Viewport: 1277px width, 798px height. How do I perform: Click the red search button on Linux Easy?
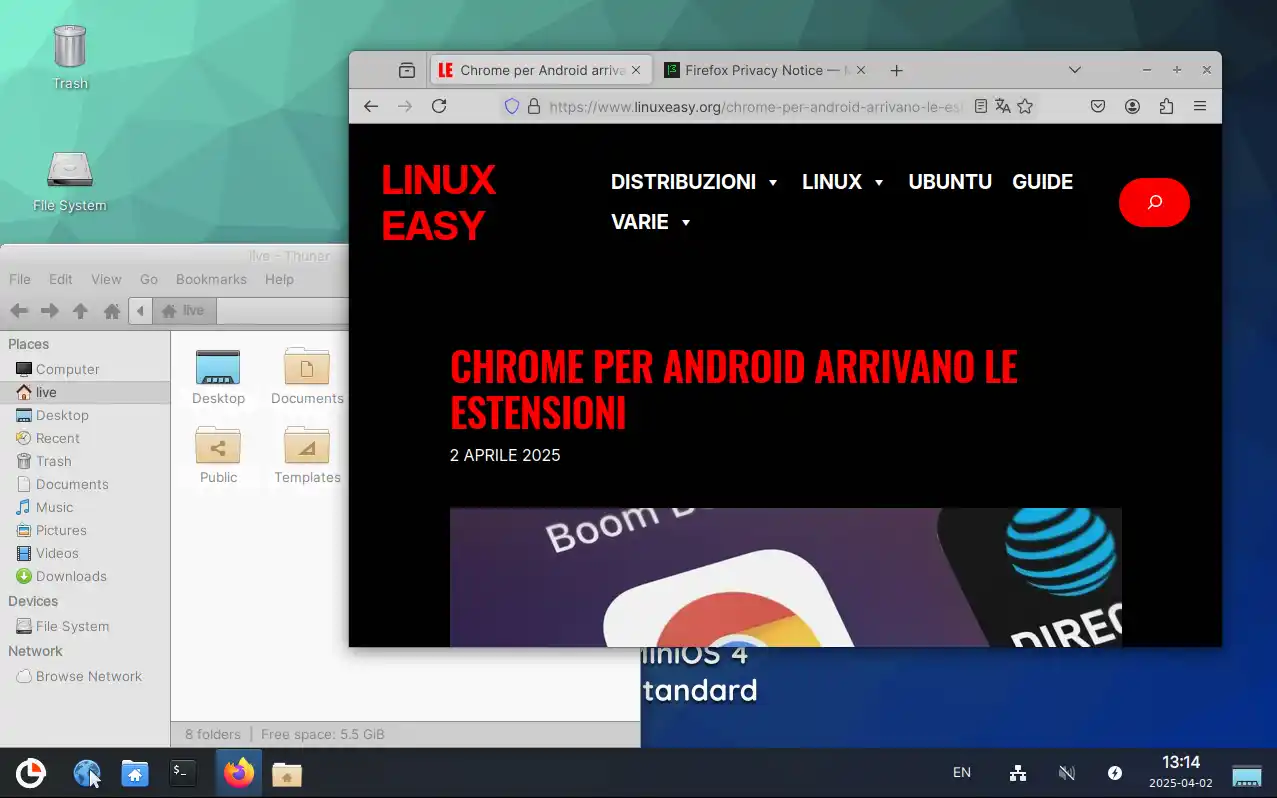1154,202
